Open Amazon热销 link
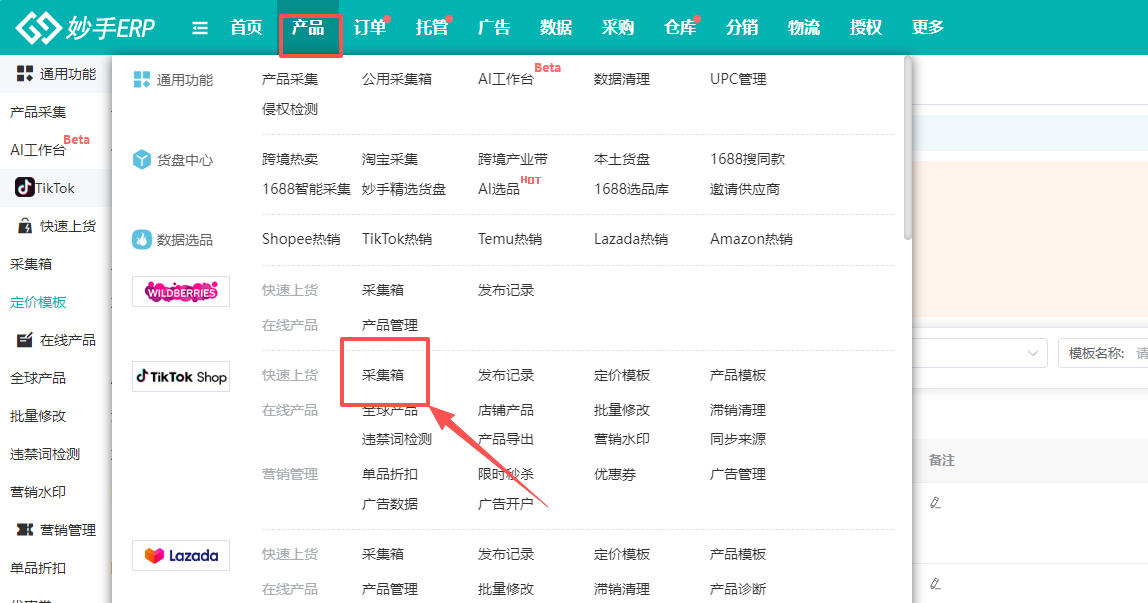 [x=751, y=239]
